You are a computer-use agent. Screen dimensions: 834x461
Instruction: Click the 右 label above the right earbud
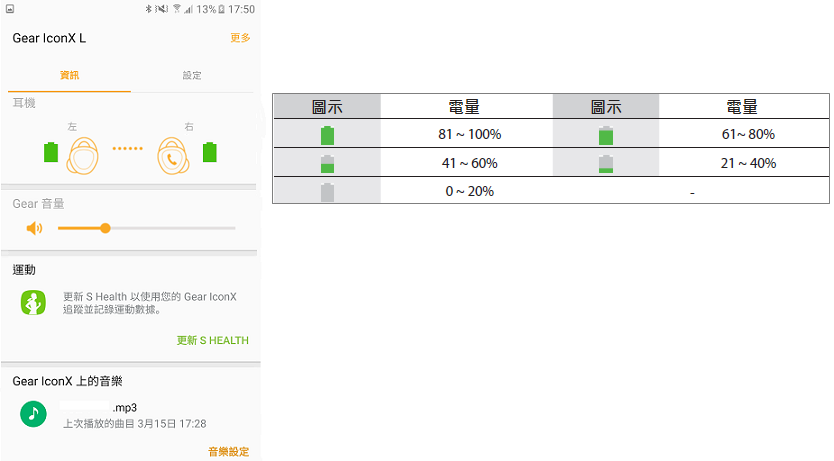pyautogui.click(x=189, y=127)
